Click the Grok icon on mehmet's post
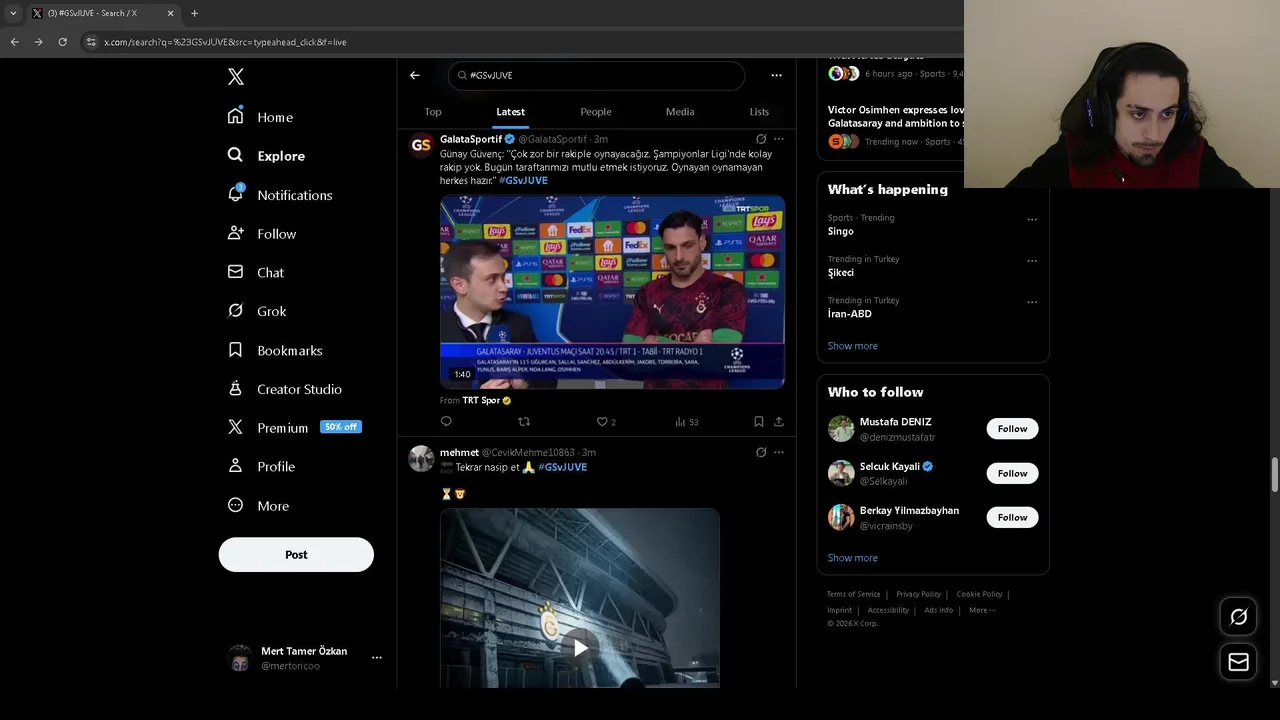Image resolution: width=1280 pixels, height=720 pixels. coord(761,452)
